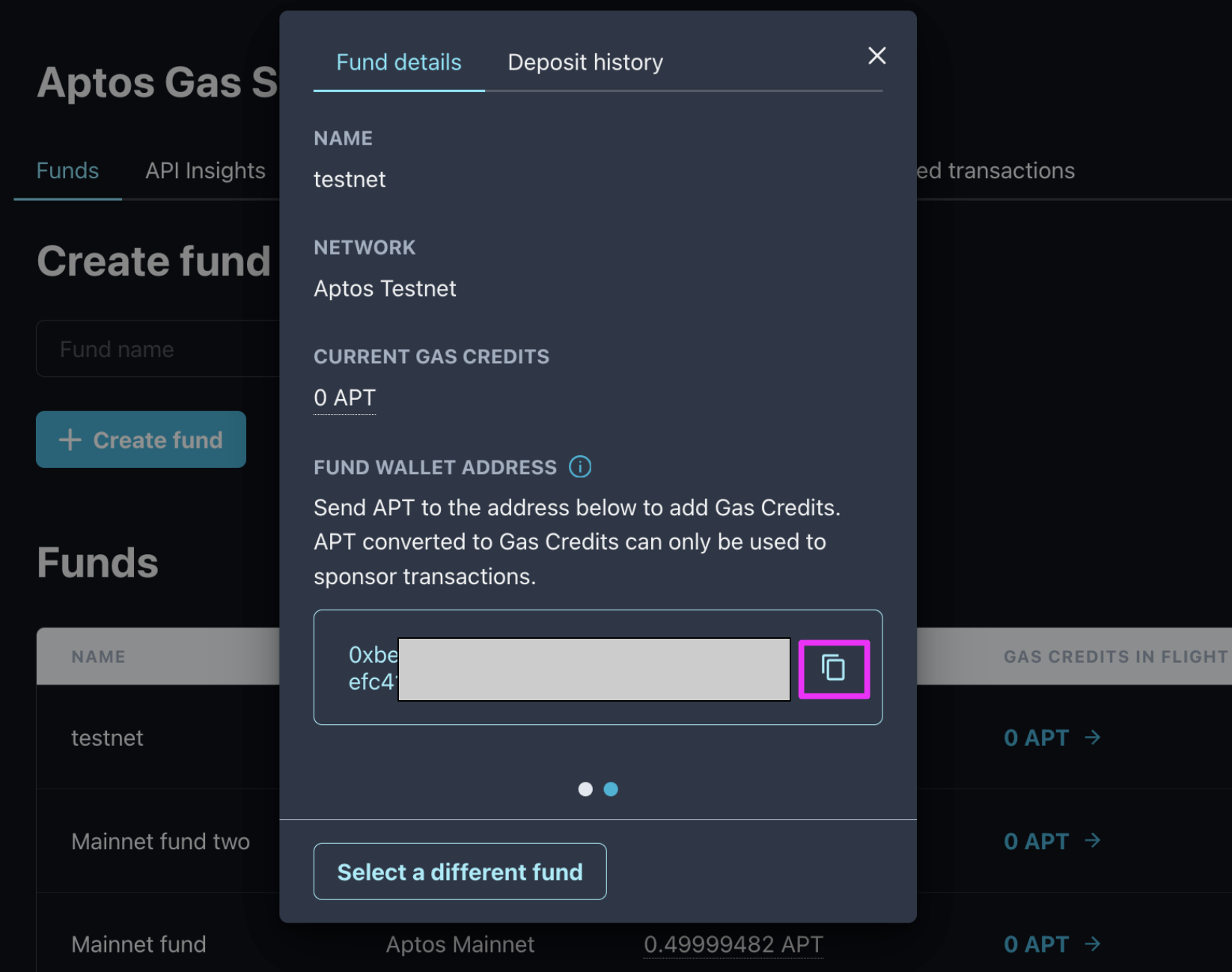Click the Mainnet fund row name

coord(138,944)
